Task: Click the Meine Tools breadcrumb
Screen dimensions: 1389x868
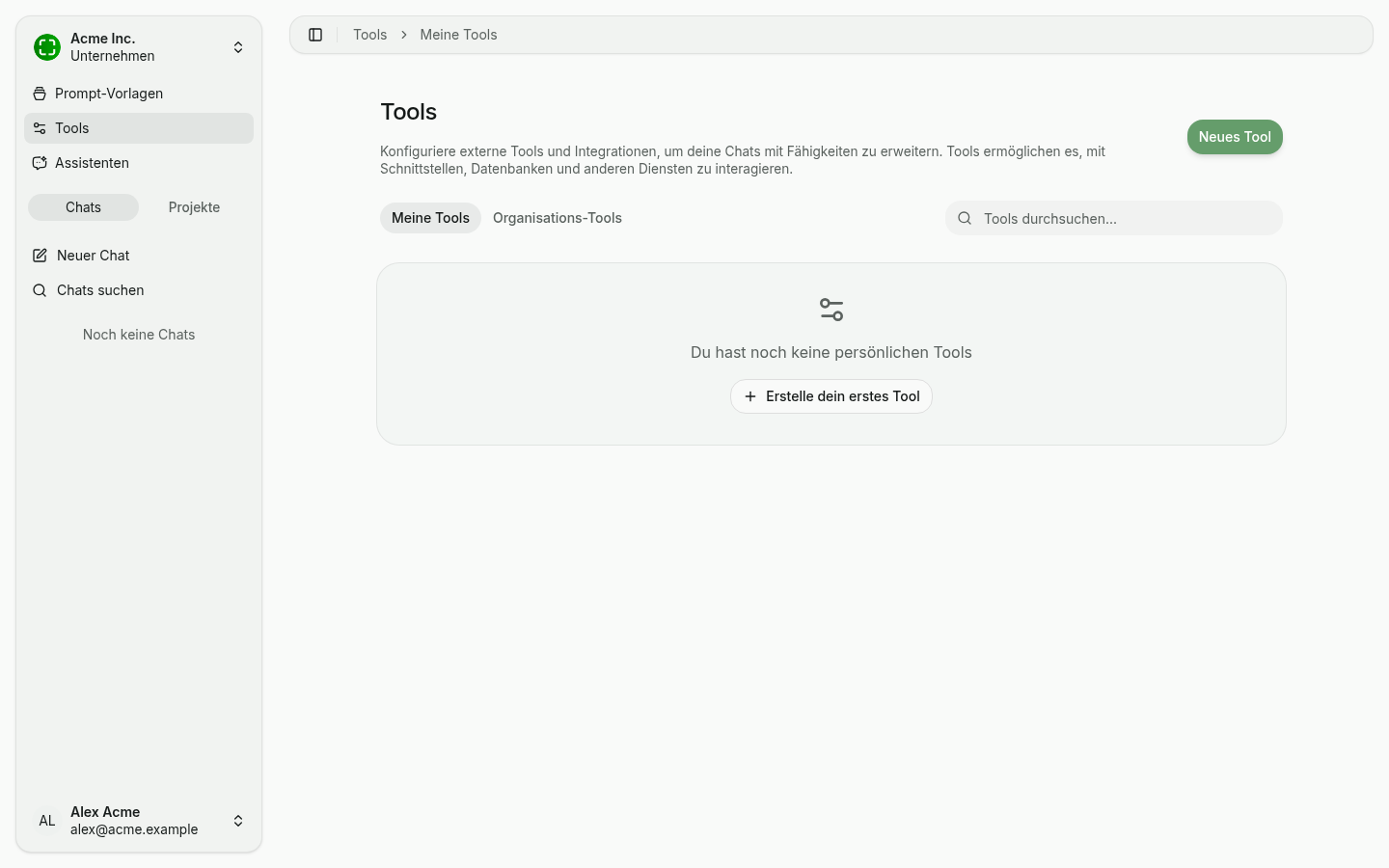Action: click(458, 35)
